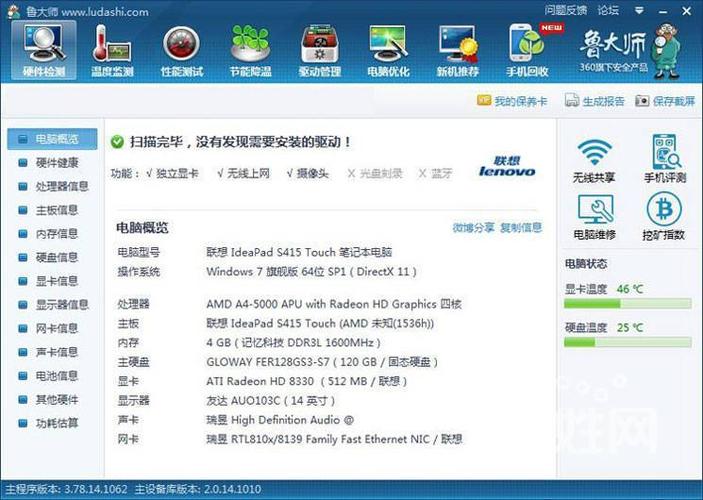Open 无线共享 wireless sharing

594,159
